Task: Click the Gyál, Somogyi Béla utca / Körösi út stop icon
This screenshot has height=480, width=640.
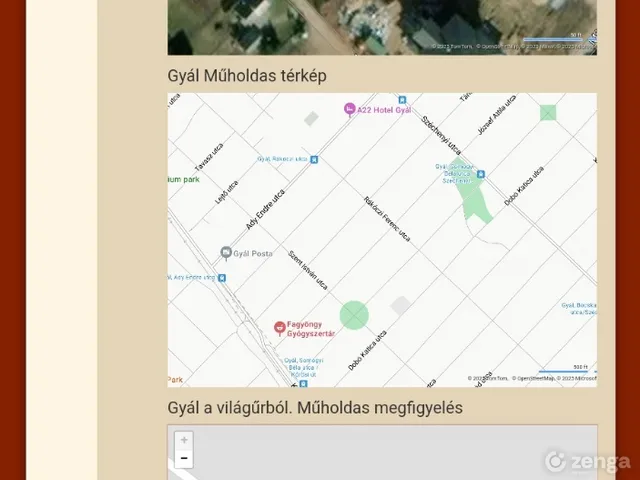Action: (303, 384)
